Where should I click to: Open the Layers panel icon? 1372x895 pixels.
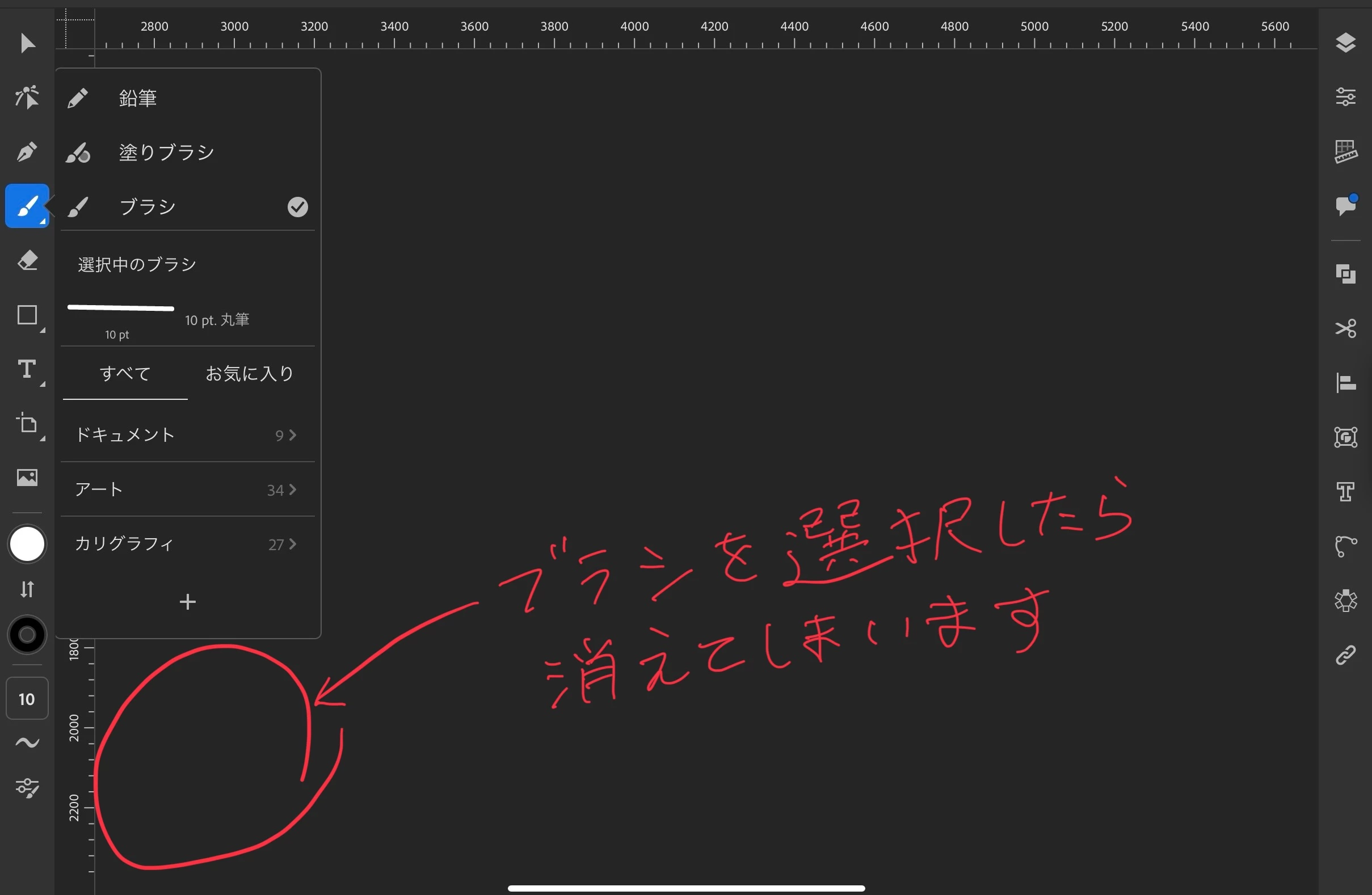point(1345,43)
